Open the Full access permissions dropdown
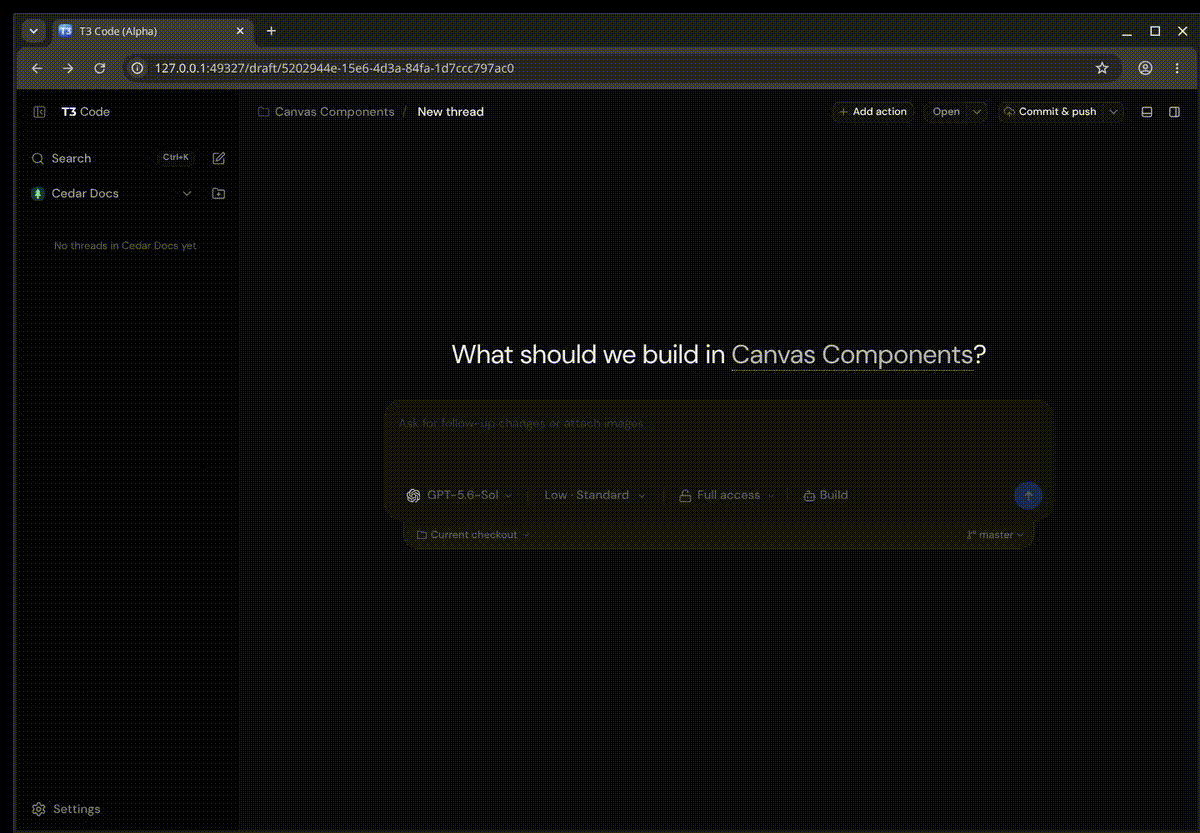Screen dimensions: 1200x833 pyautogui.click(x=726, y=495)
